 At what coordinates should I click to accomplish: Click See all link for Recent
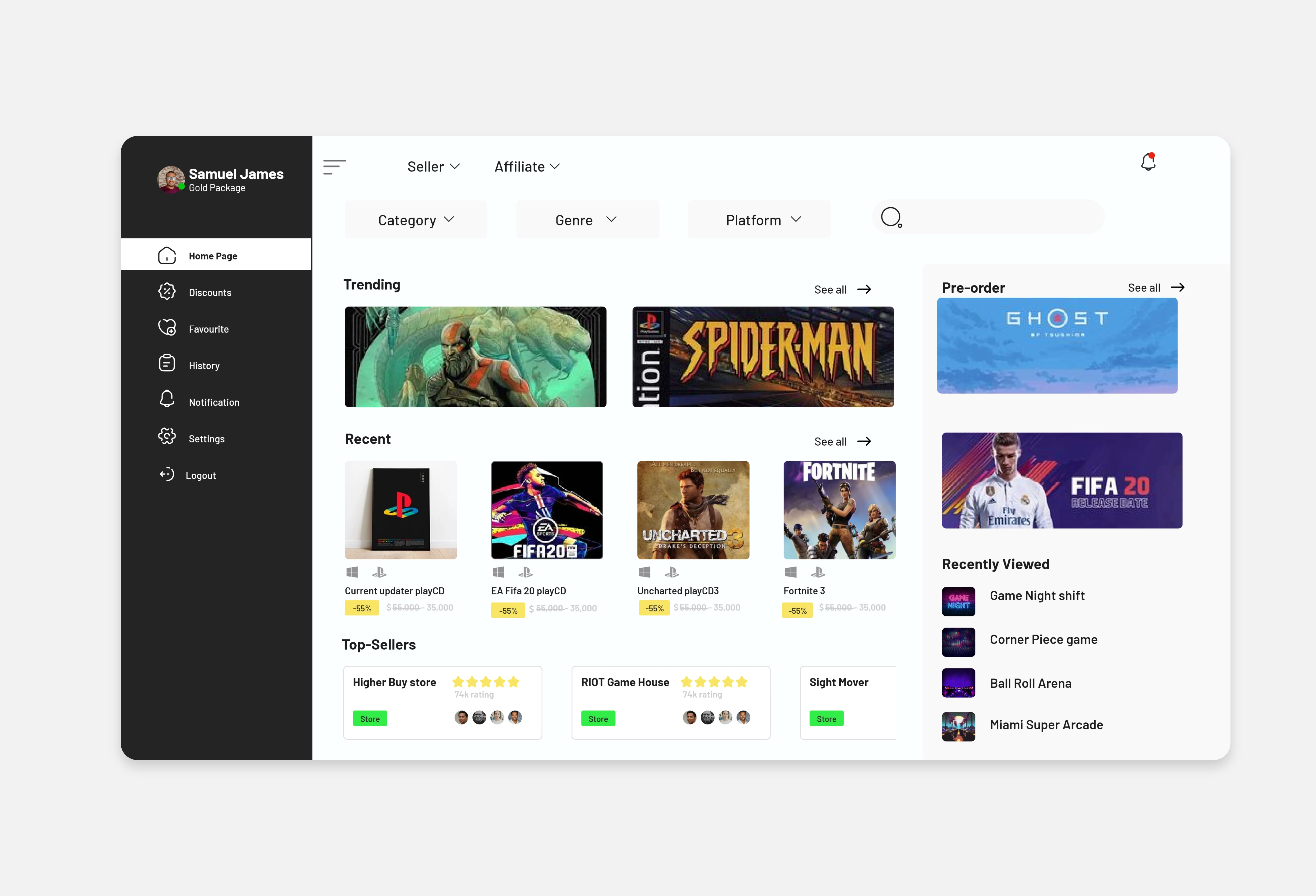pos(831,441)
